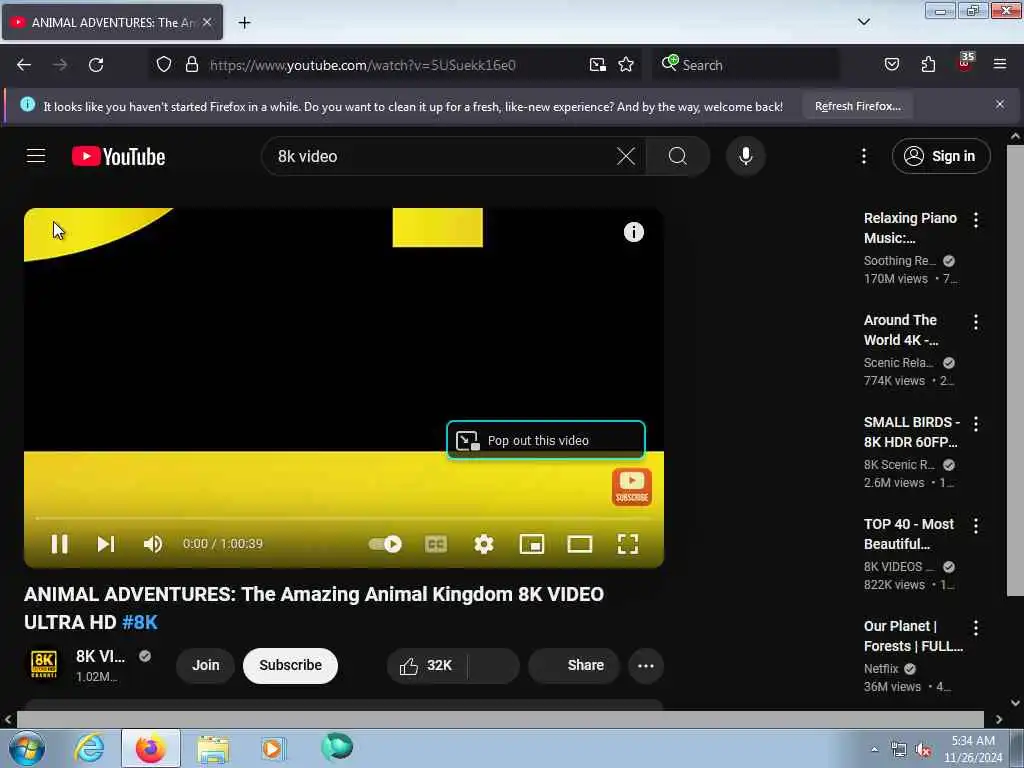Open picture-in-picture icon in address bar
Viewport: 1024px width, 768px height.
pos(598,65)
